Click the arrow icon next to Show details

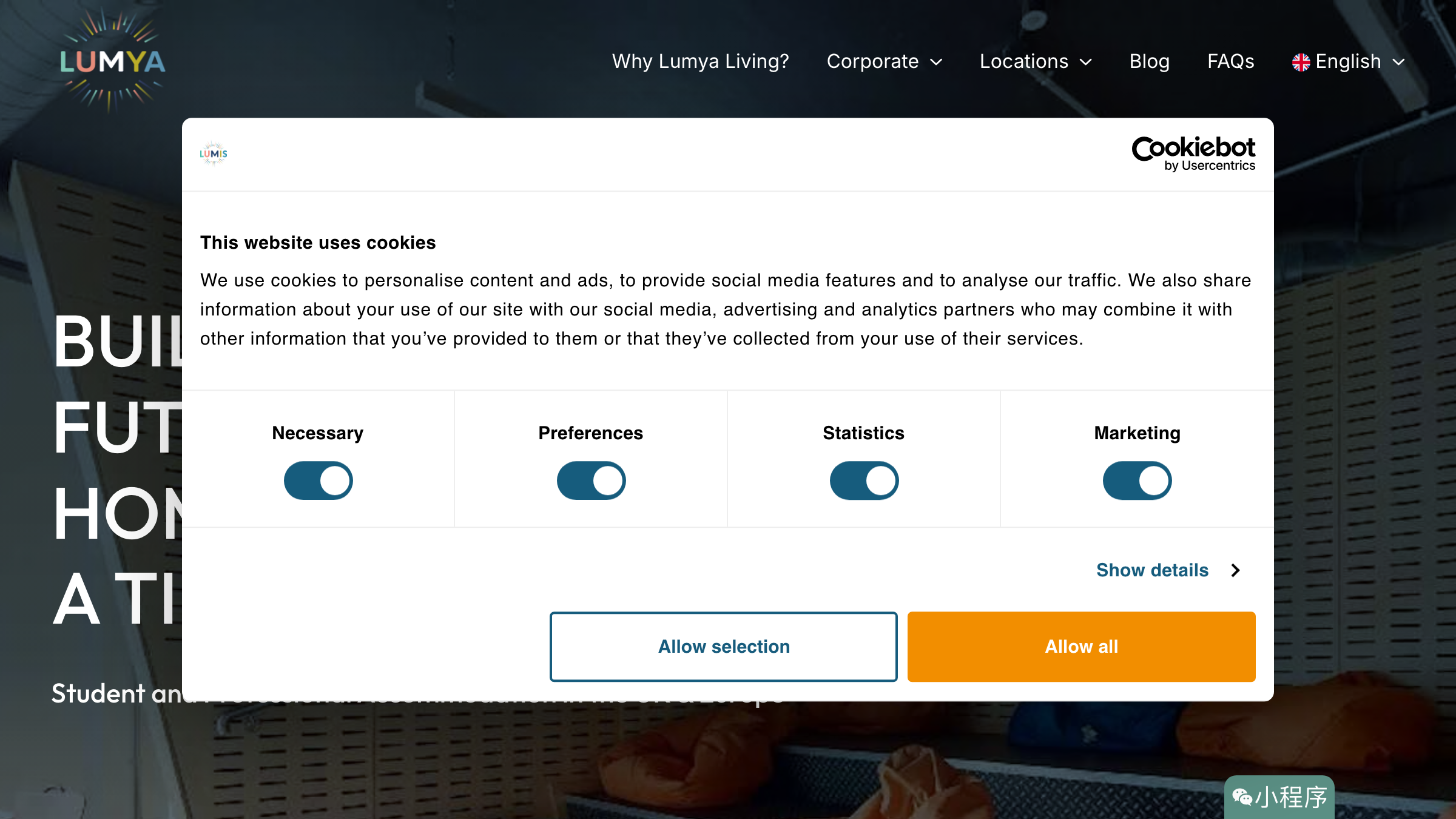(1235, 570)
